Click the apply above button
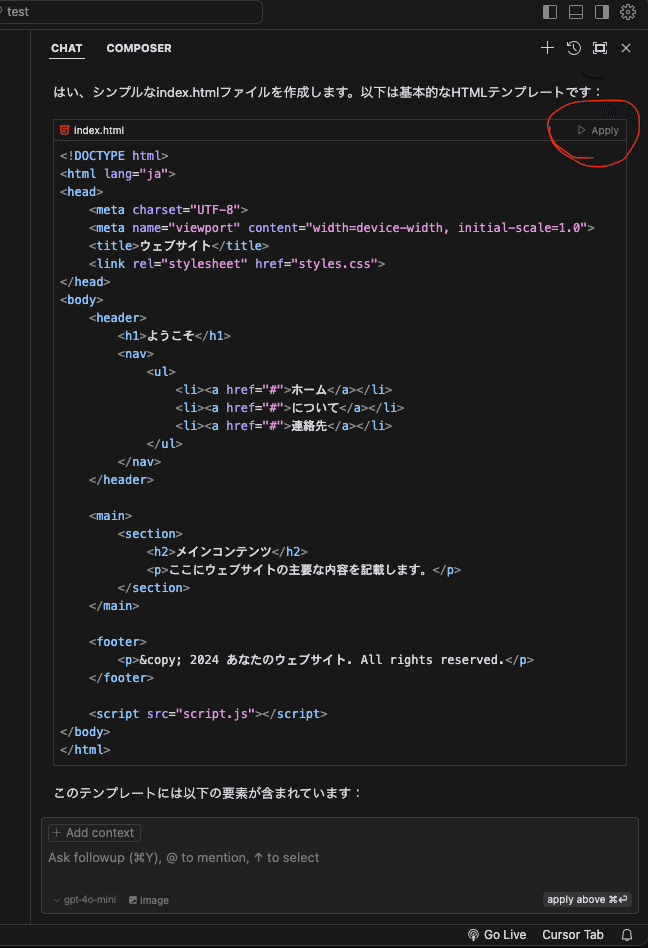Image resolution: width=648 pixels, height=948 pixels. 586,900
